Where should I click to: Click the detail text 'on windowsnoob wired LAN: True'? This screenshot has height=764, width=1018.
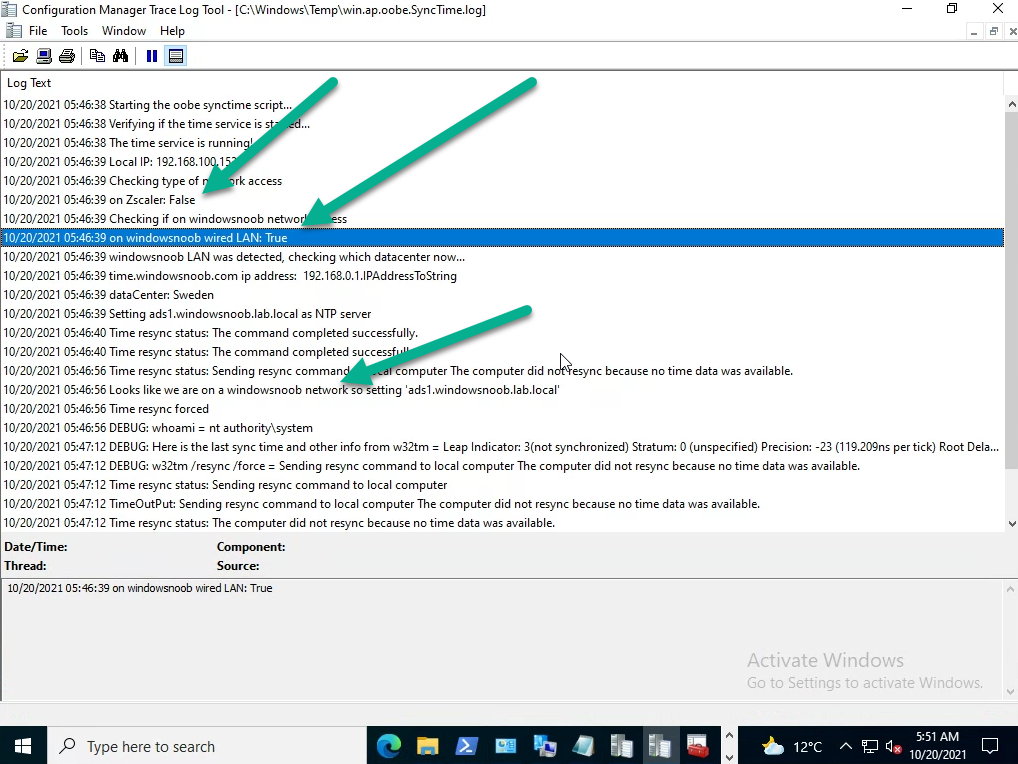tap(192, 588)
